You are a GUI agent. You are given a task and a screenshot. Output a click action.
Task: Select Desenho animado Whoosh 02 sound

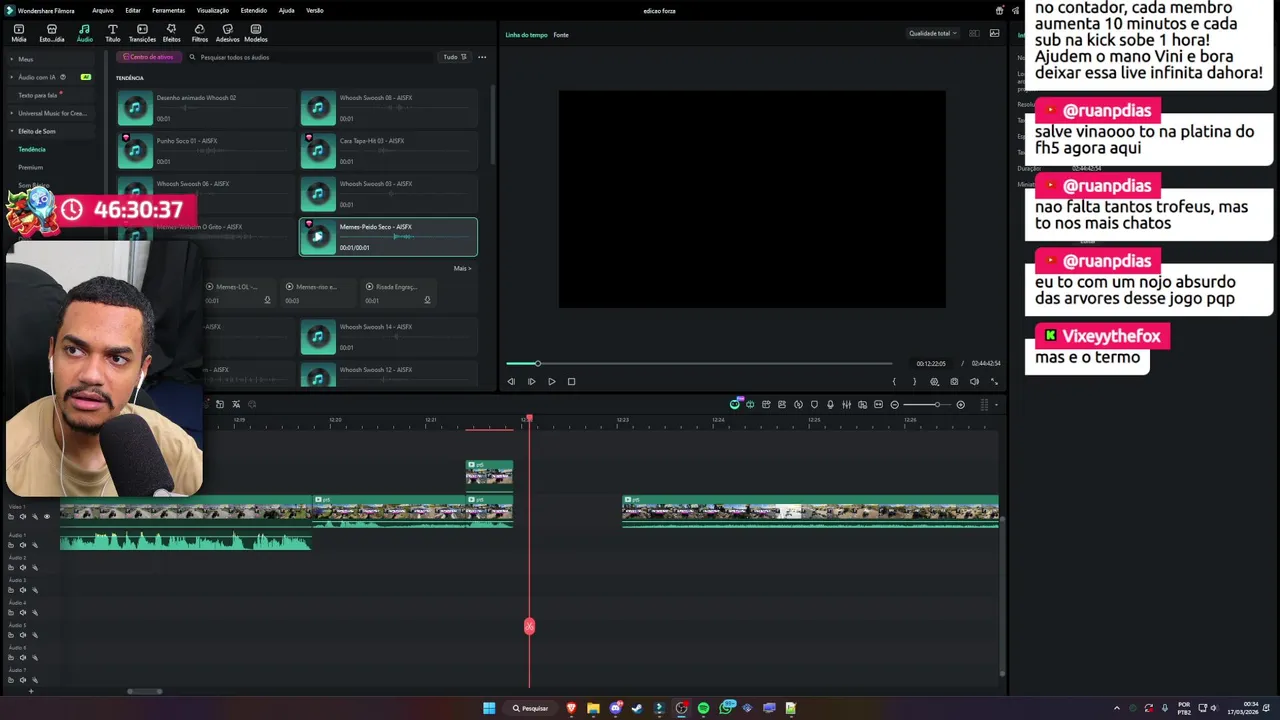point(205,107)
